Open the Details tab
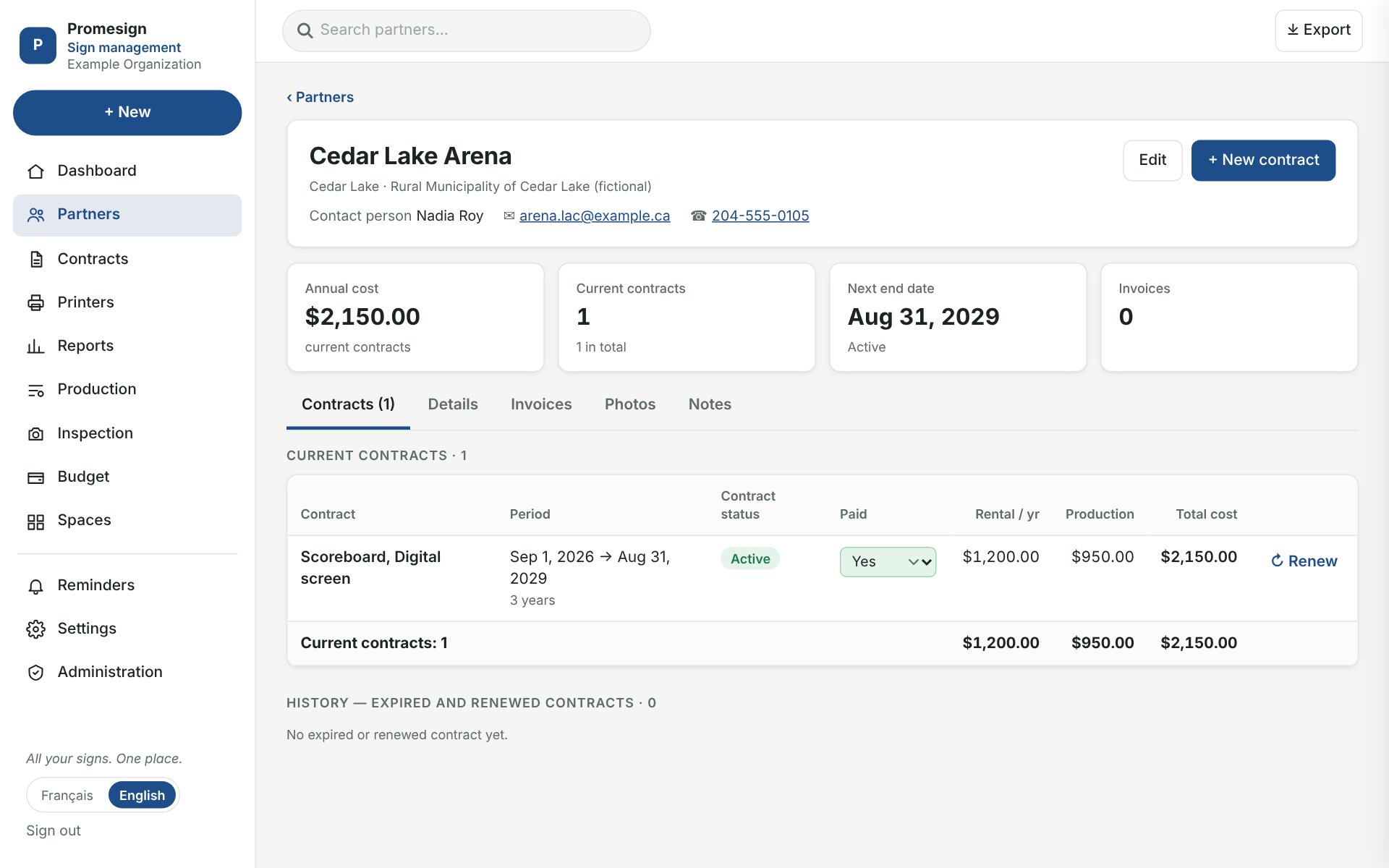Screen dimensions: 1389x868 tap(453, 404)
